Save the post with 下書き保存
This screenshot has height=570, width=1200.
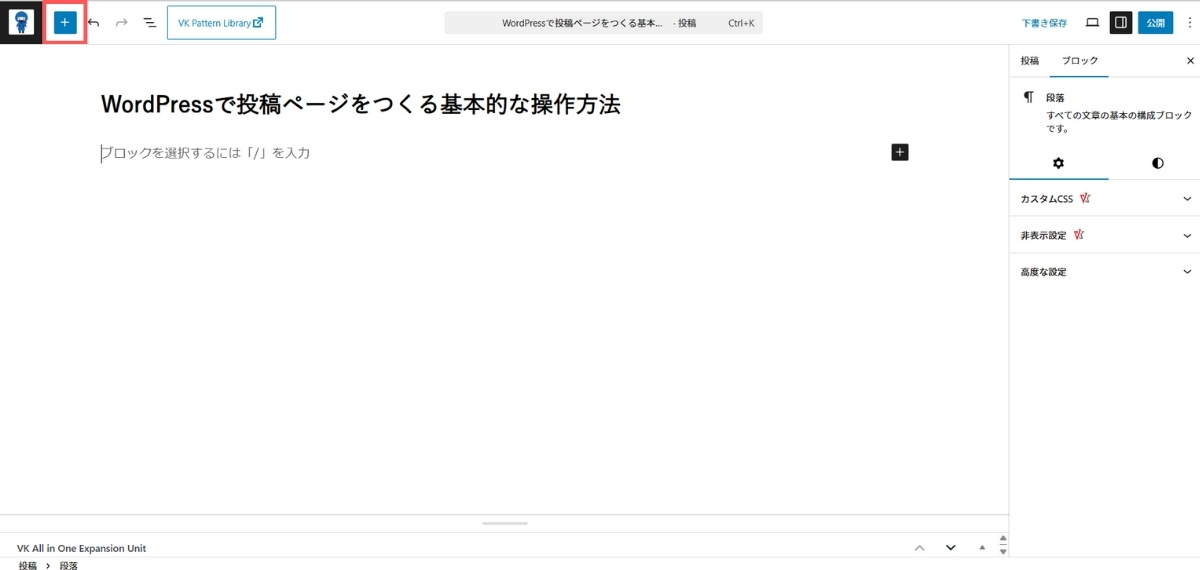(x=1044, y=23)
